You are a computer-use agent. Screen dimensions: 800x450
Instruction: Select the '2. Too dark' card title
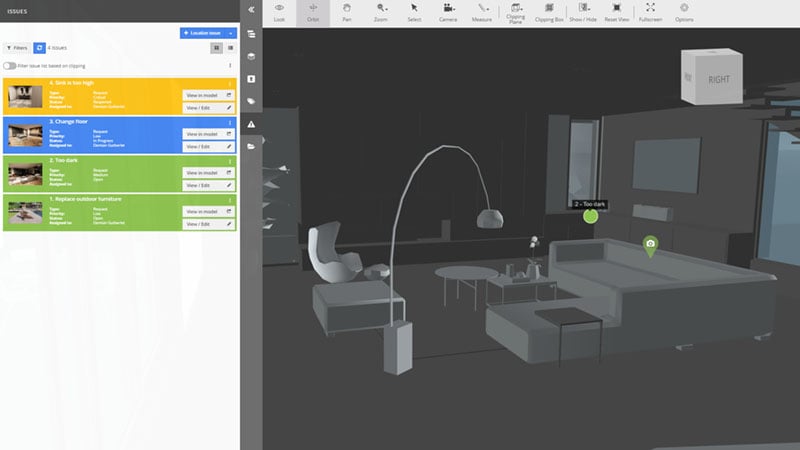pos(63,160)
